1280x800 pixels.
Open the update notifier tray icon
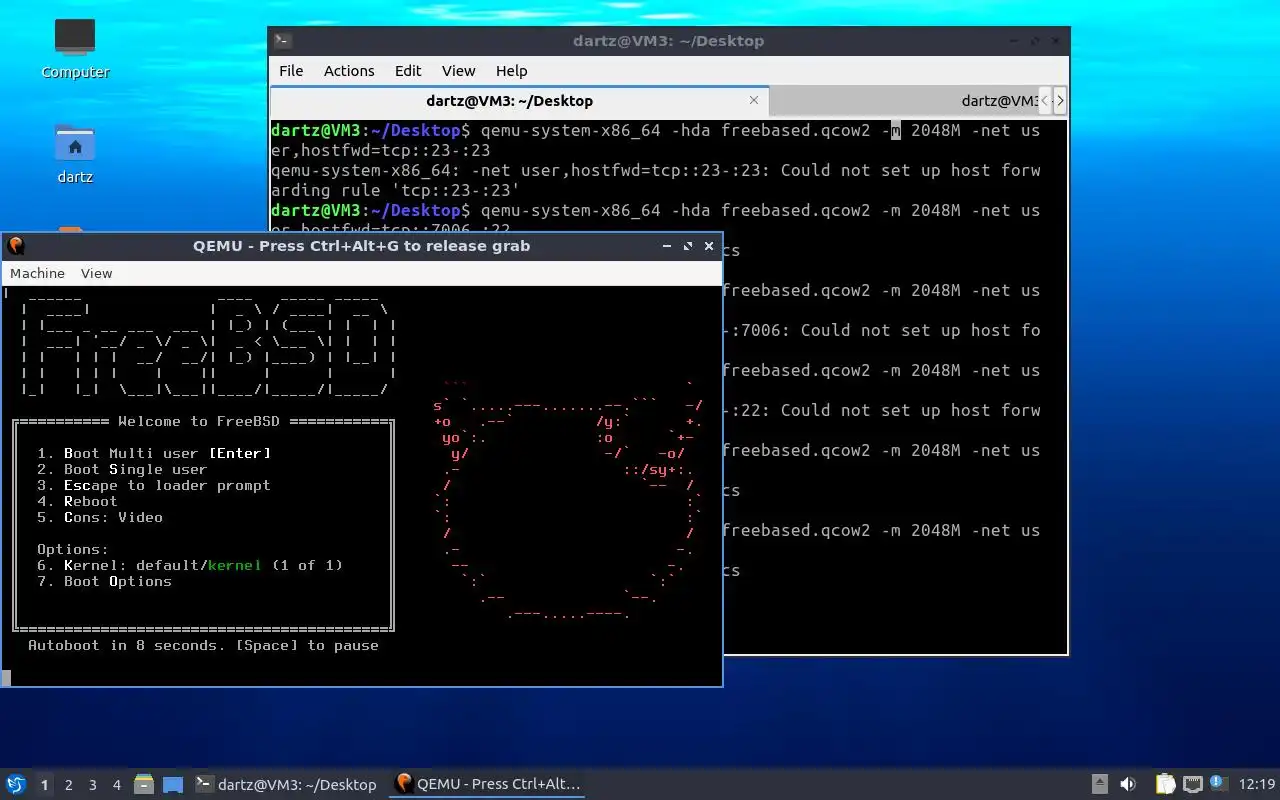click(x=1218, y=783)
